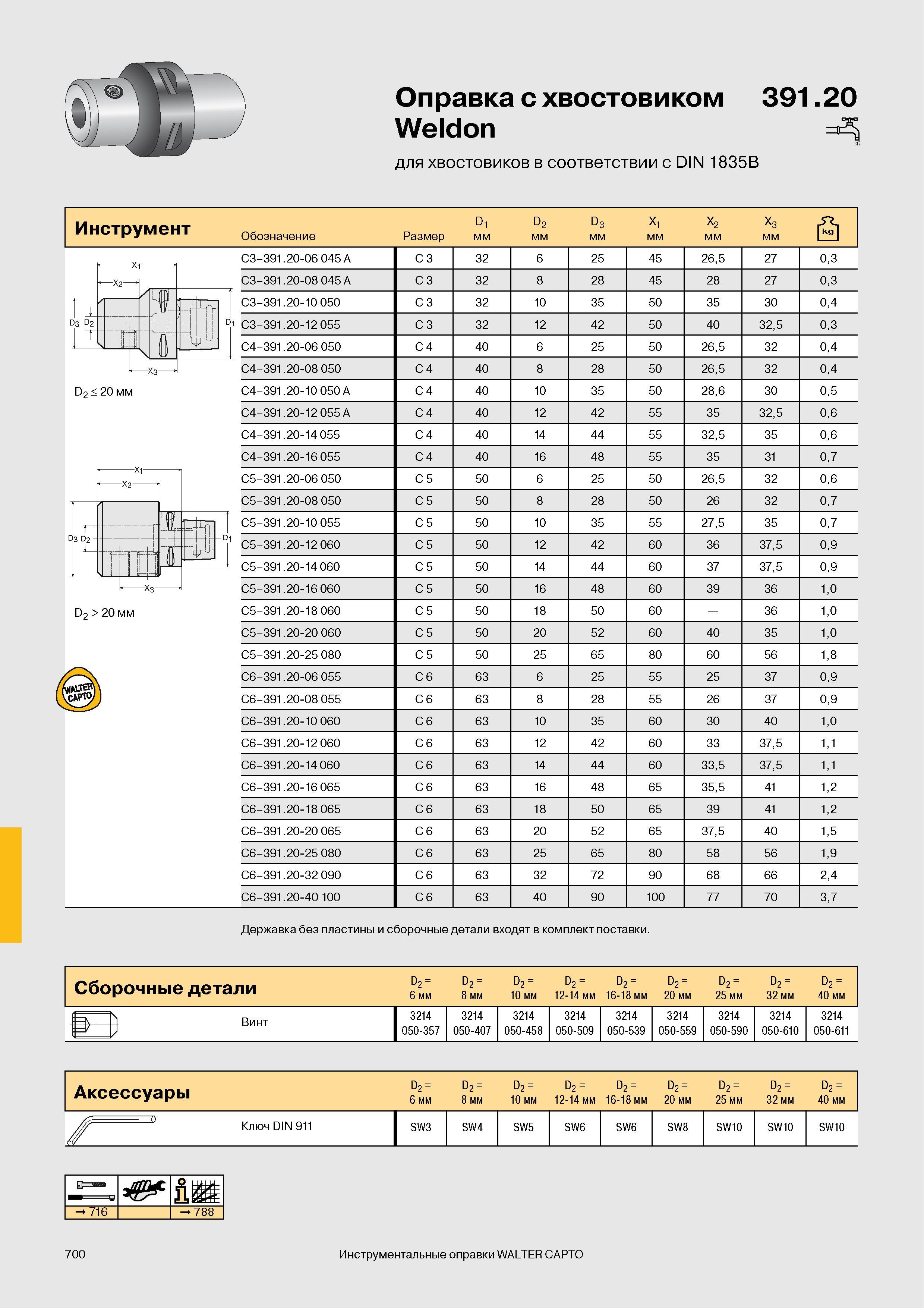Click the X2 value 28,6

pyautogui.click(x=713, y=391)
